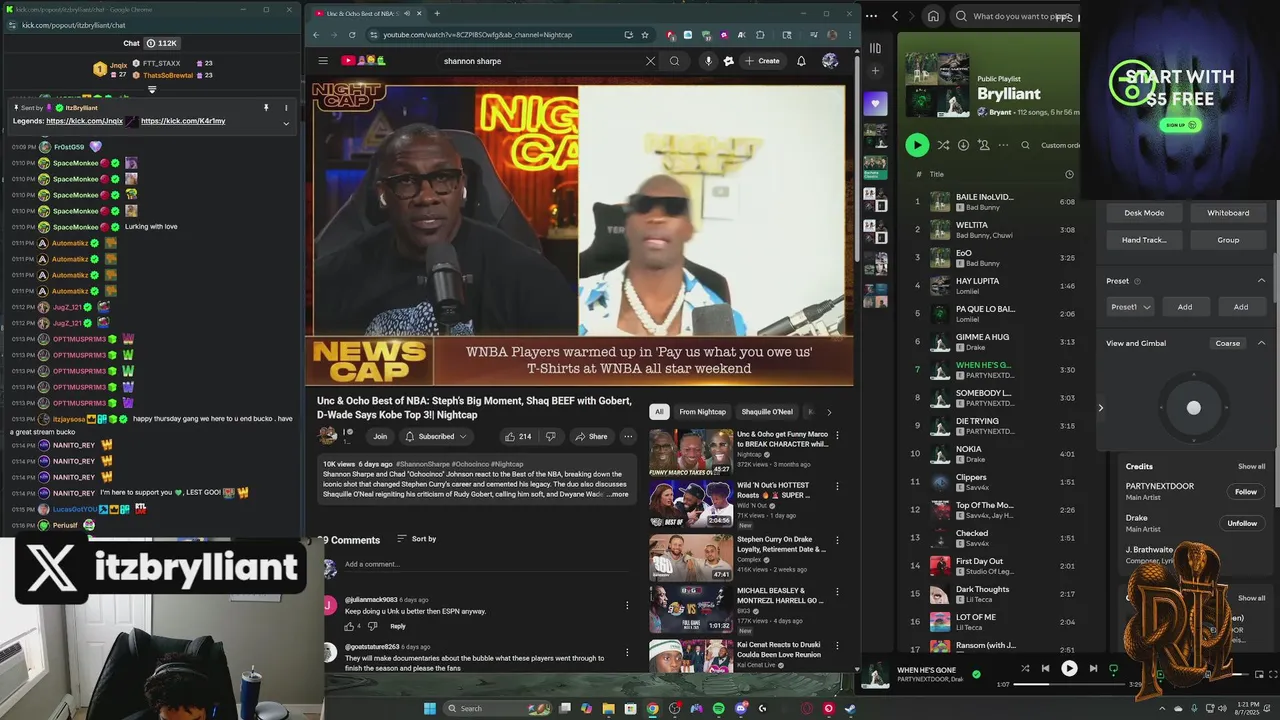Open the YouTube account avatar menu

point(830,61)
